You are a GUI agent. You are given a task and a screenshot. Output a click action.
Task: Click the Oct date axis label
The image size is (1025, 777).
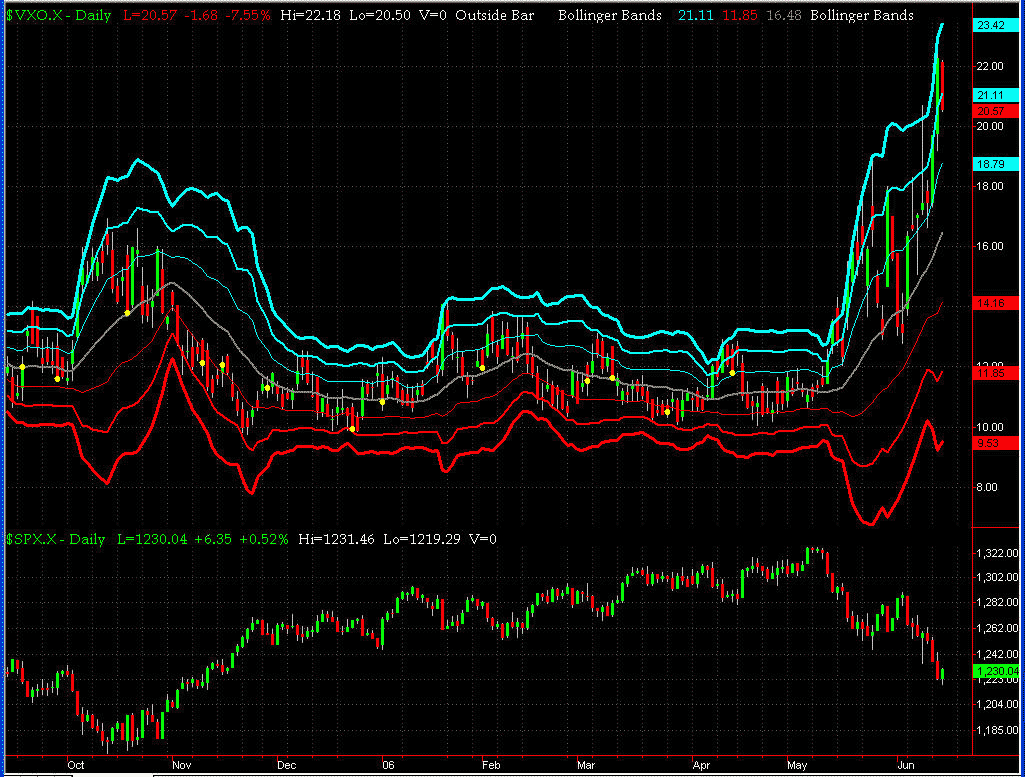(76, 765)
